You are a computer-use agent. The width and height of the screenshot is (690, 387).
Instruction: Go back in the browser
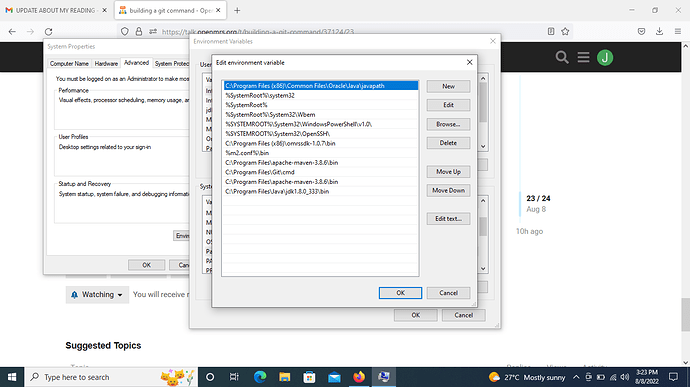coord(12,32)
